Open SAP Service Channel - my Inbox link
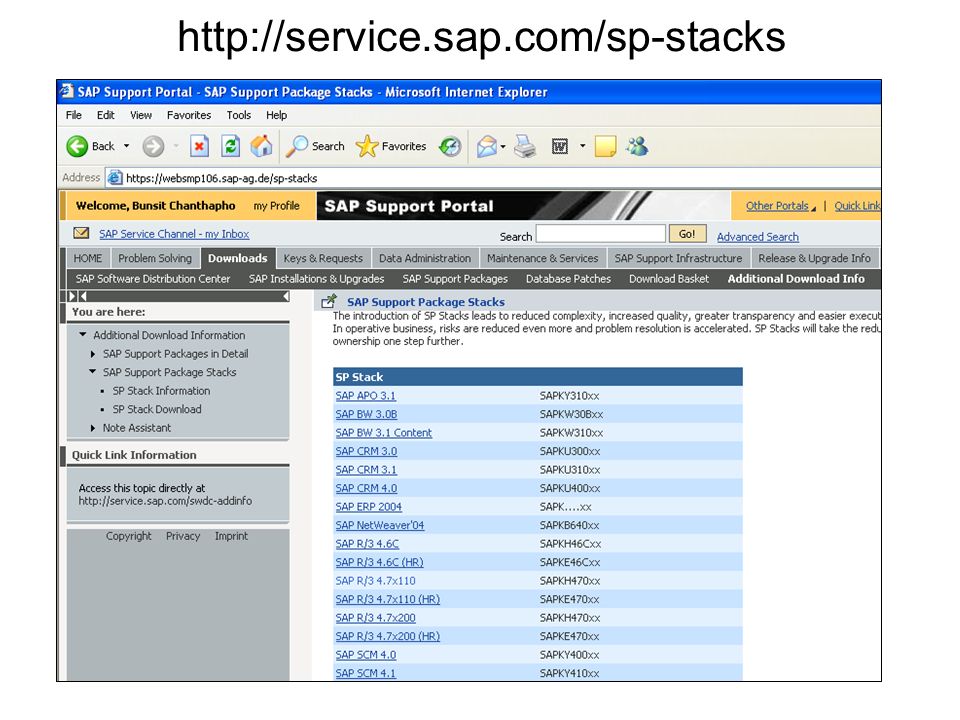Viewport: 960px width, 720px height. pyautogui.click(x=174, y=234)
